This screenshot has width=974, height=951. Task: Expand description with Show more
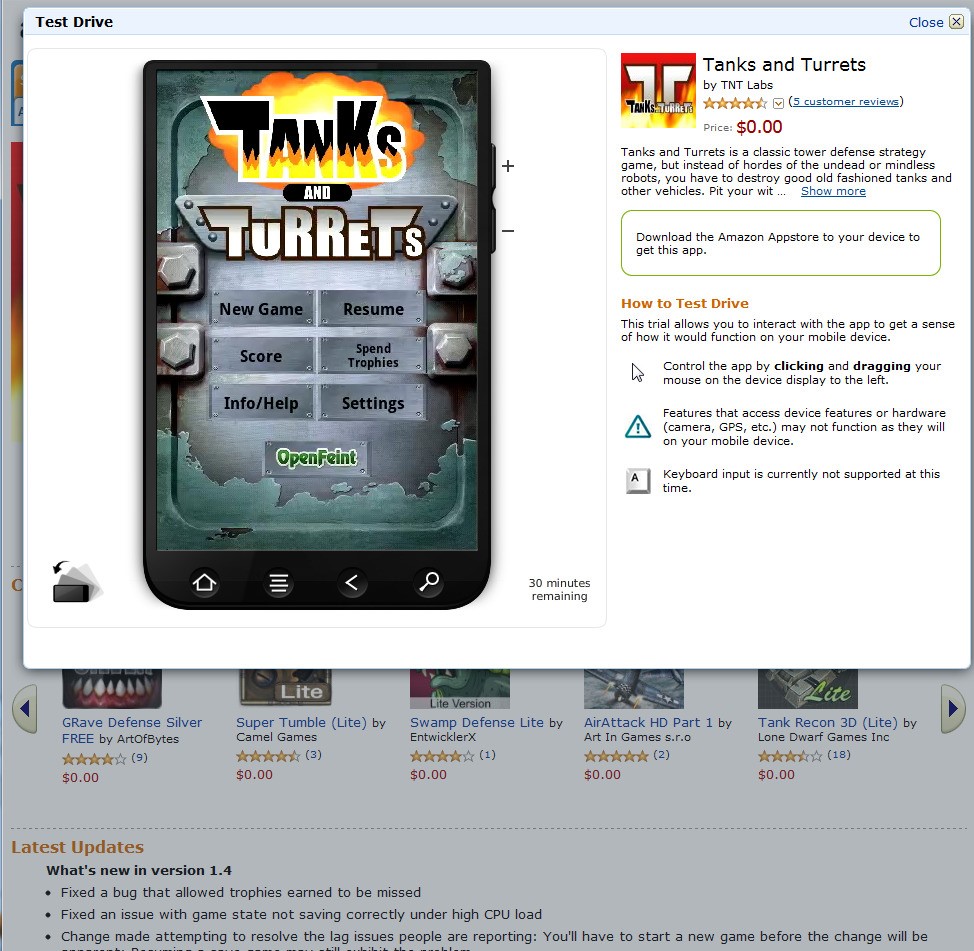pyautogui.click(x=833, y=191)
